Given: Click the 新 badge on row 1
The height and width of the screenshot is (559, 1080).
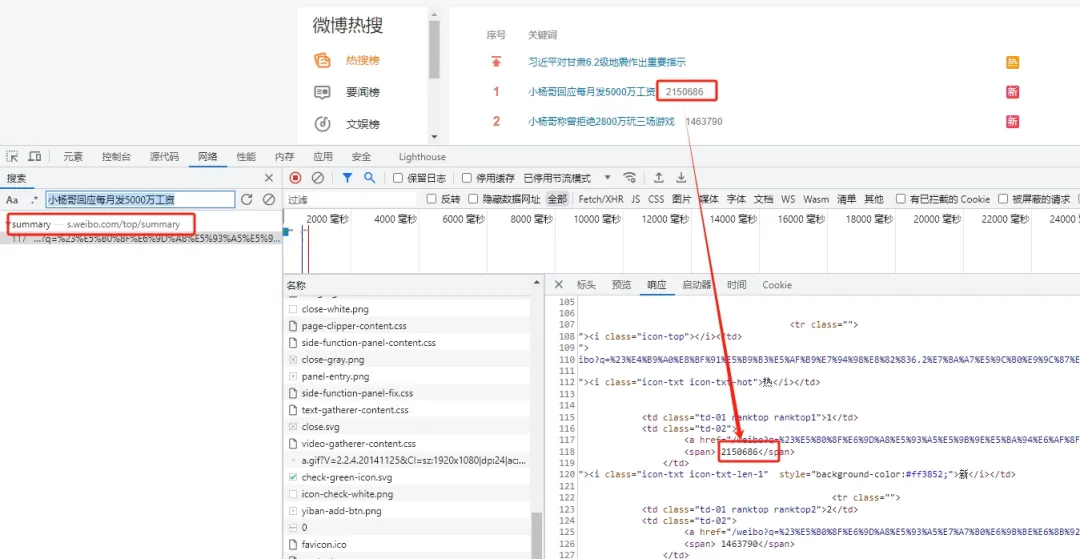Looking at the screenshot, I should (x=1012, y=92).
